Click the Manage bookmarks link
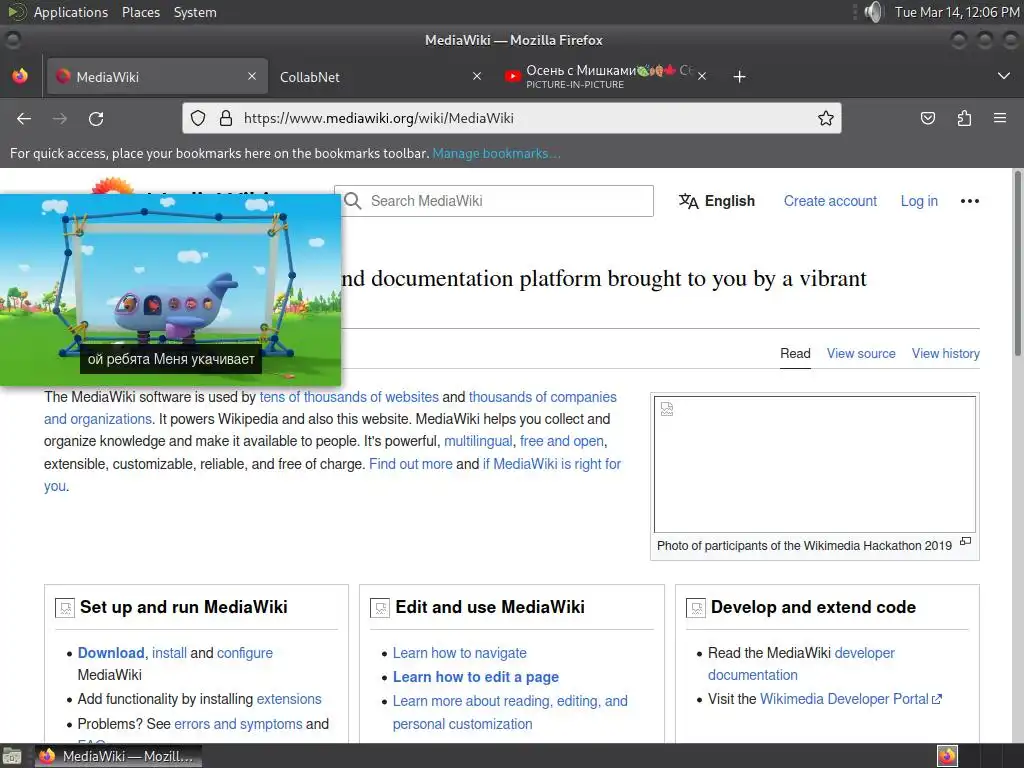Image resolution: width=1024 pixels, height=768 pixels. coord(496,153)
